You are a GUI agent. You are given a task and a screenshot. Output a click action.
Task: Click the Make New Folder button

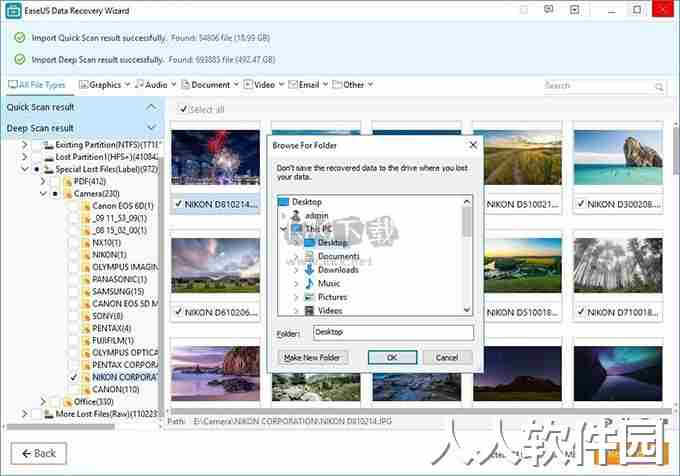point(312,357)
